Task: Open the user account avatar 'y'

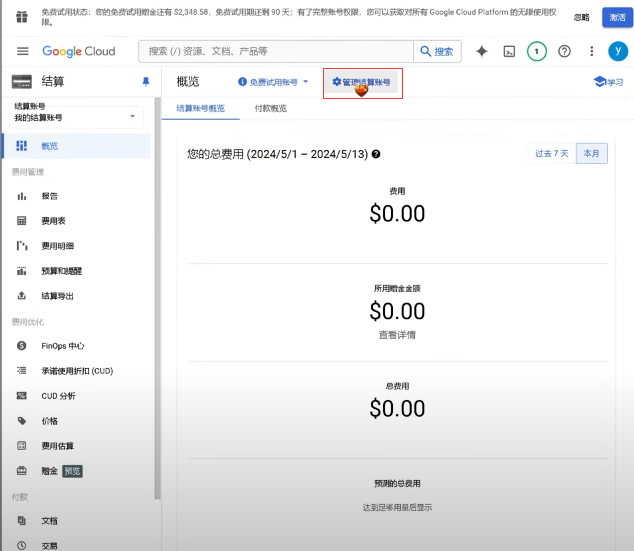Action: point(618,51)
